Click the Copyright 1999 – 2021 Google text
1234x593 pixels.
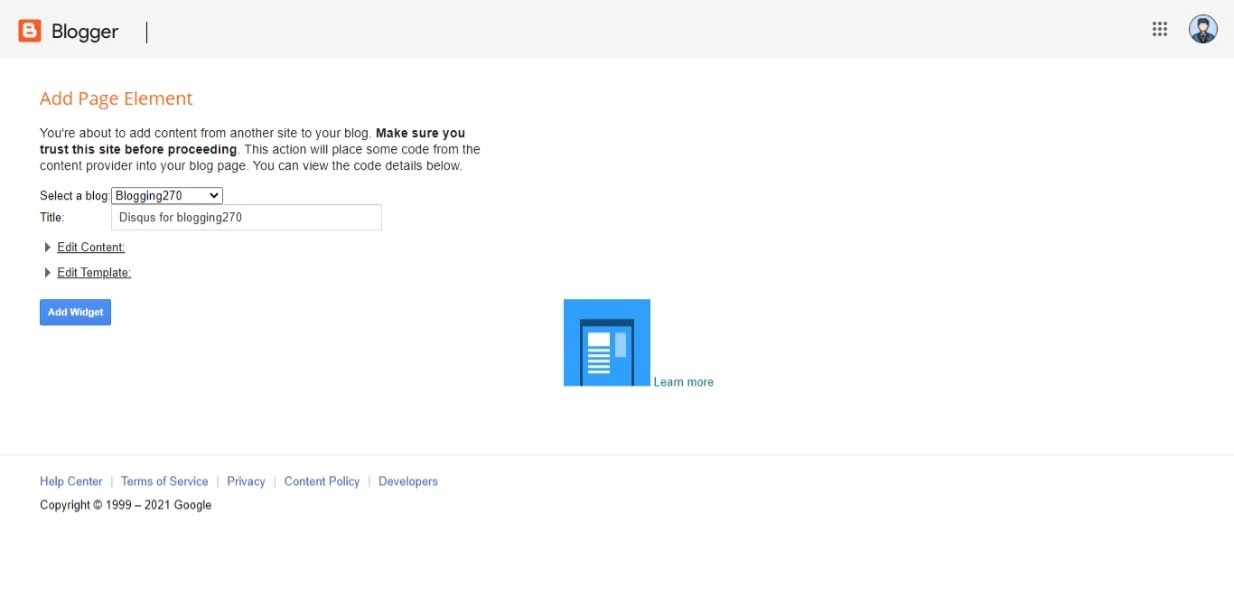[126, 505]
